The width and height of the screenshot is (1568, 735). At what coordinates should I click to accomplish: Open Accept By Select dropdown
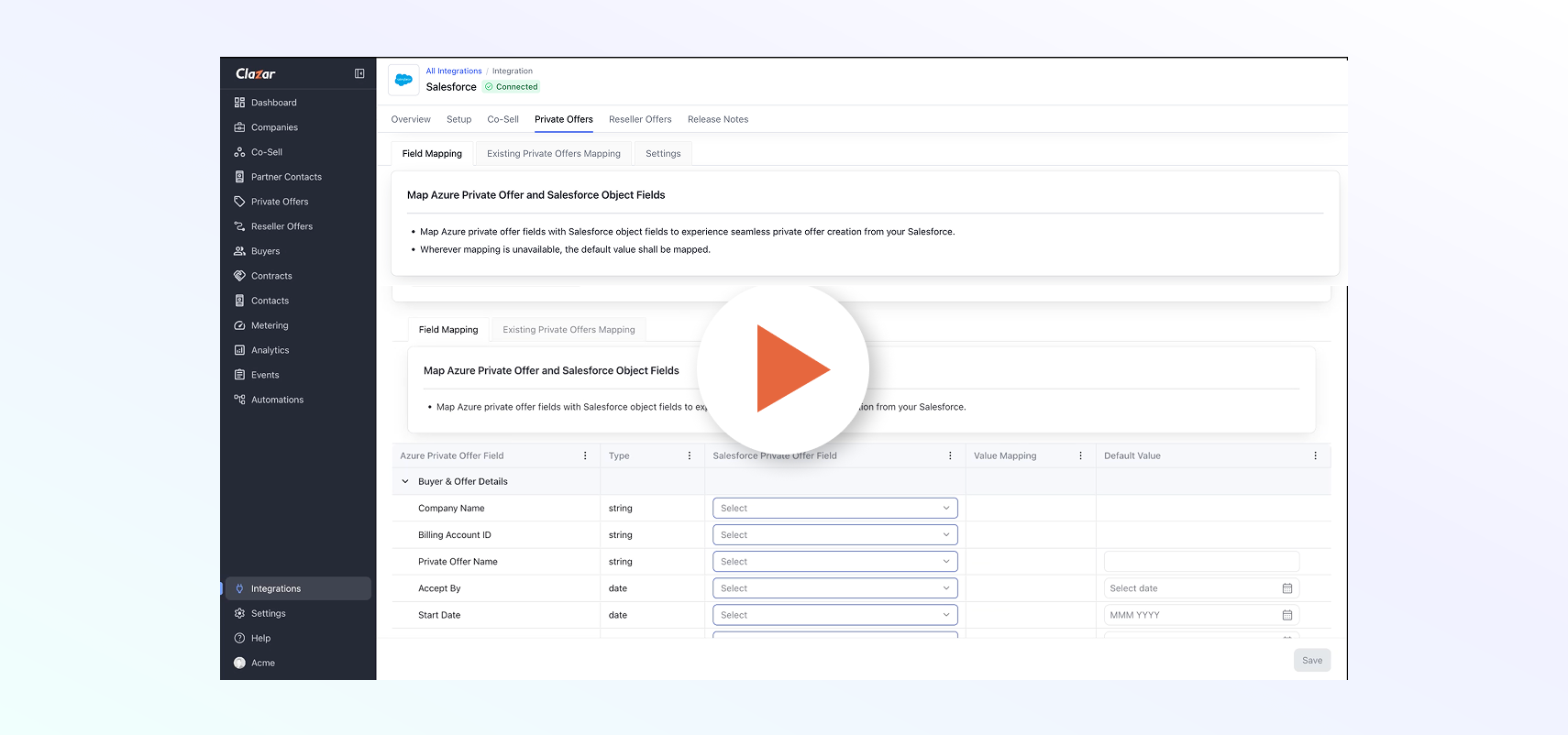835,588
